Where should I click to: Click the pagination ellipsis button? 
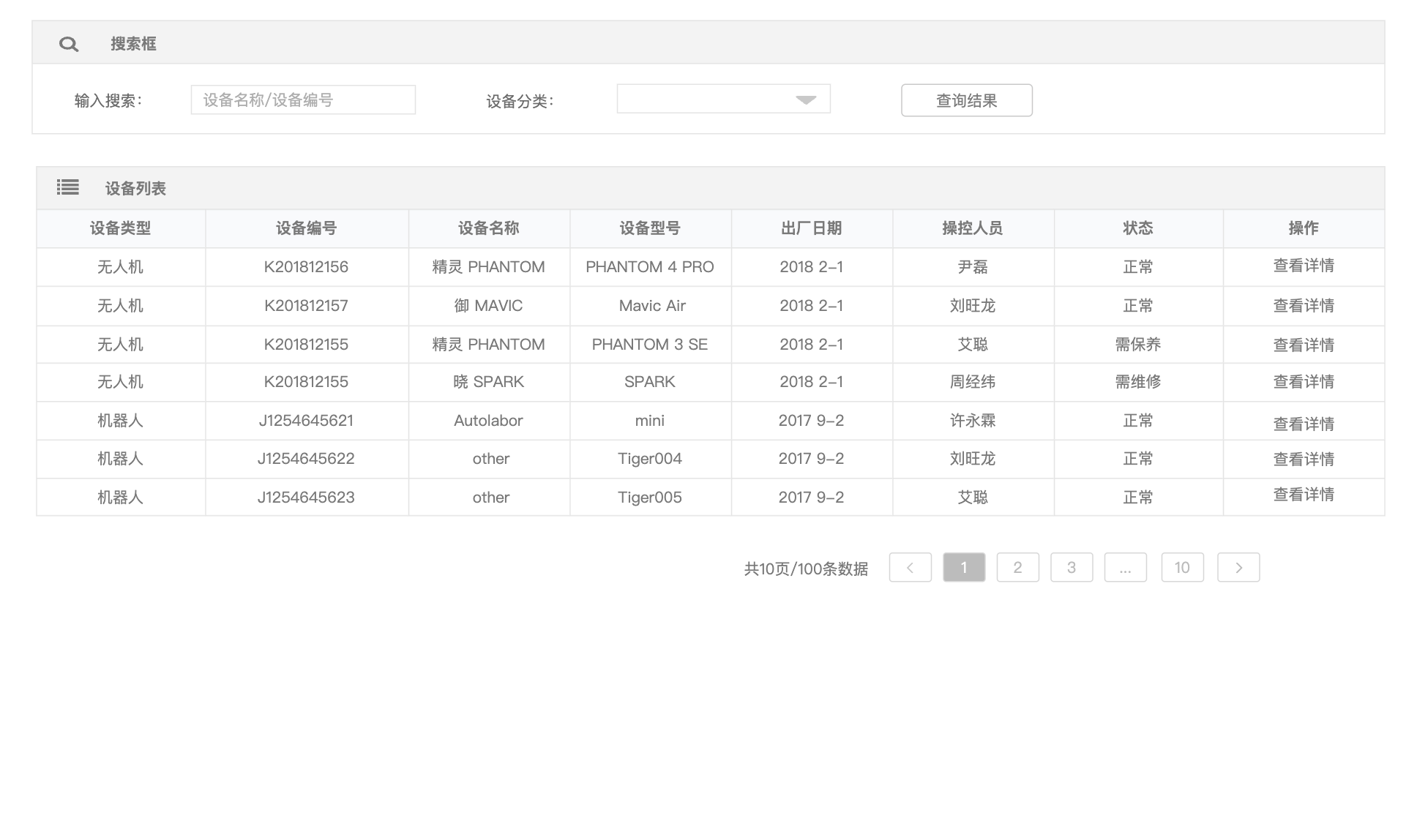[1125, 568]
